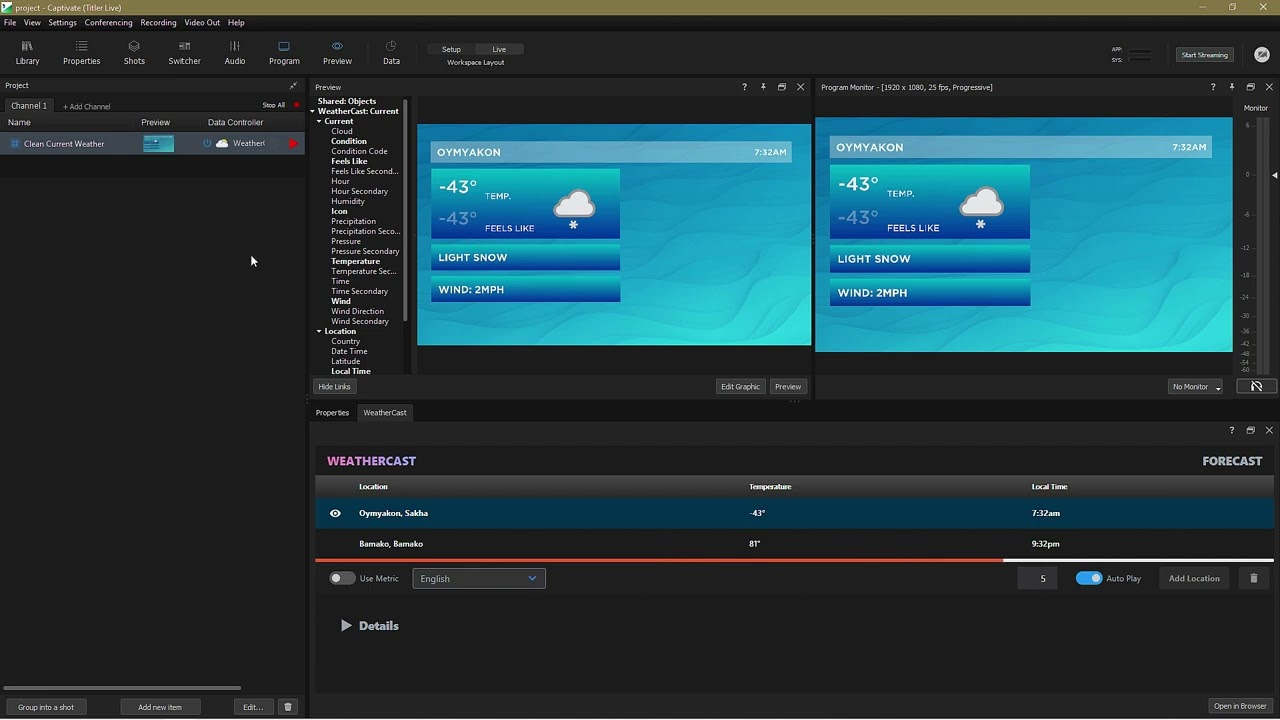The image size is (1280, 720).
Task: Open the Help menu
Action: pyautogui.click(x=236, y=22)
